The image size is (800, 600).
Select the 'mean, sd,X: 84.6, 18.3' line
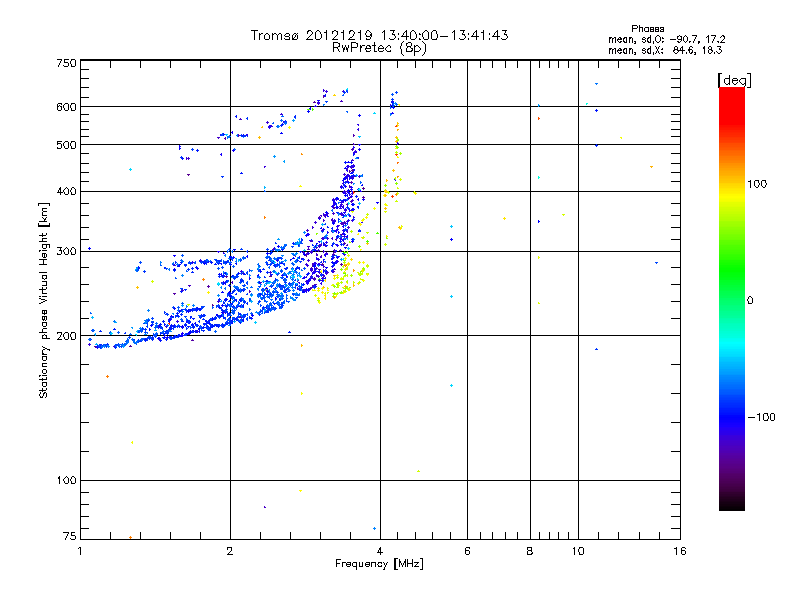[665, 51]
